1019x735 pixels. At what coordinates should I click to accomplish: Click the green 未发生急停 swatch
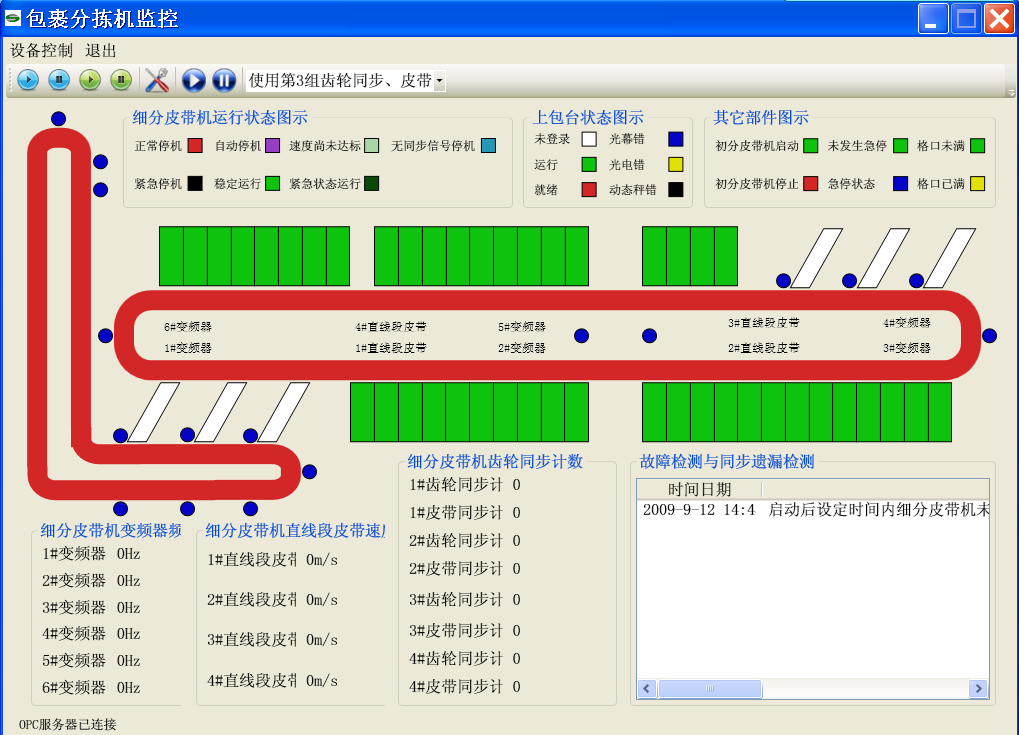tap(900, 146)
